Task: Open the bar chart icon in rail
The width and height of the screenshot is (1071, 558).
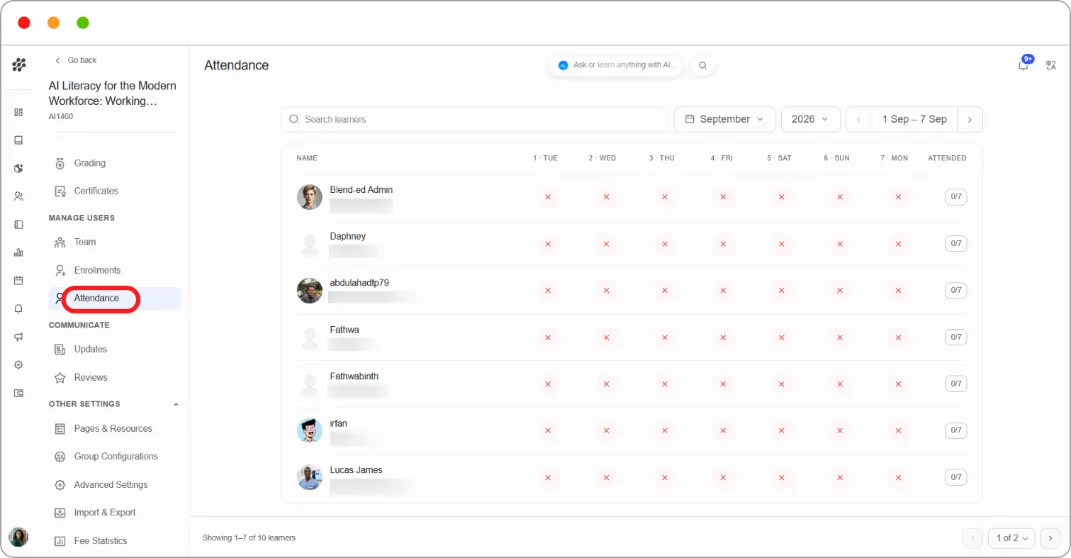Action: (x=18, y=253)
